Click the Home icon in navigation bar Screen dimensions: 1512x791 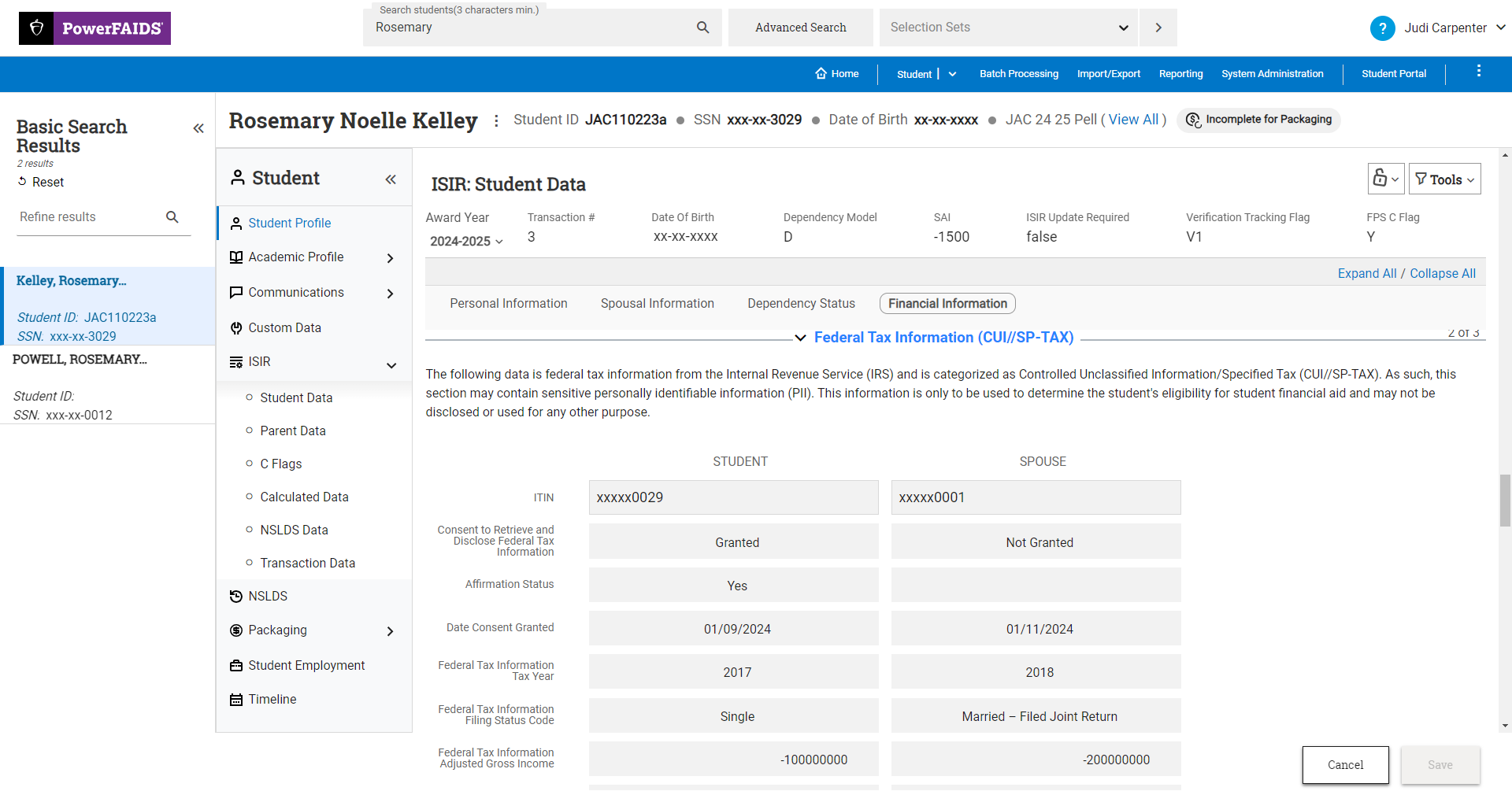(x=821, y=73)
